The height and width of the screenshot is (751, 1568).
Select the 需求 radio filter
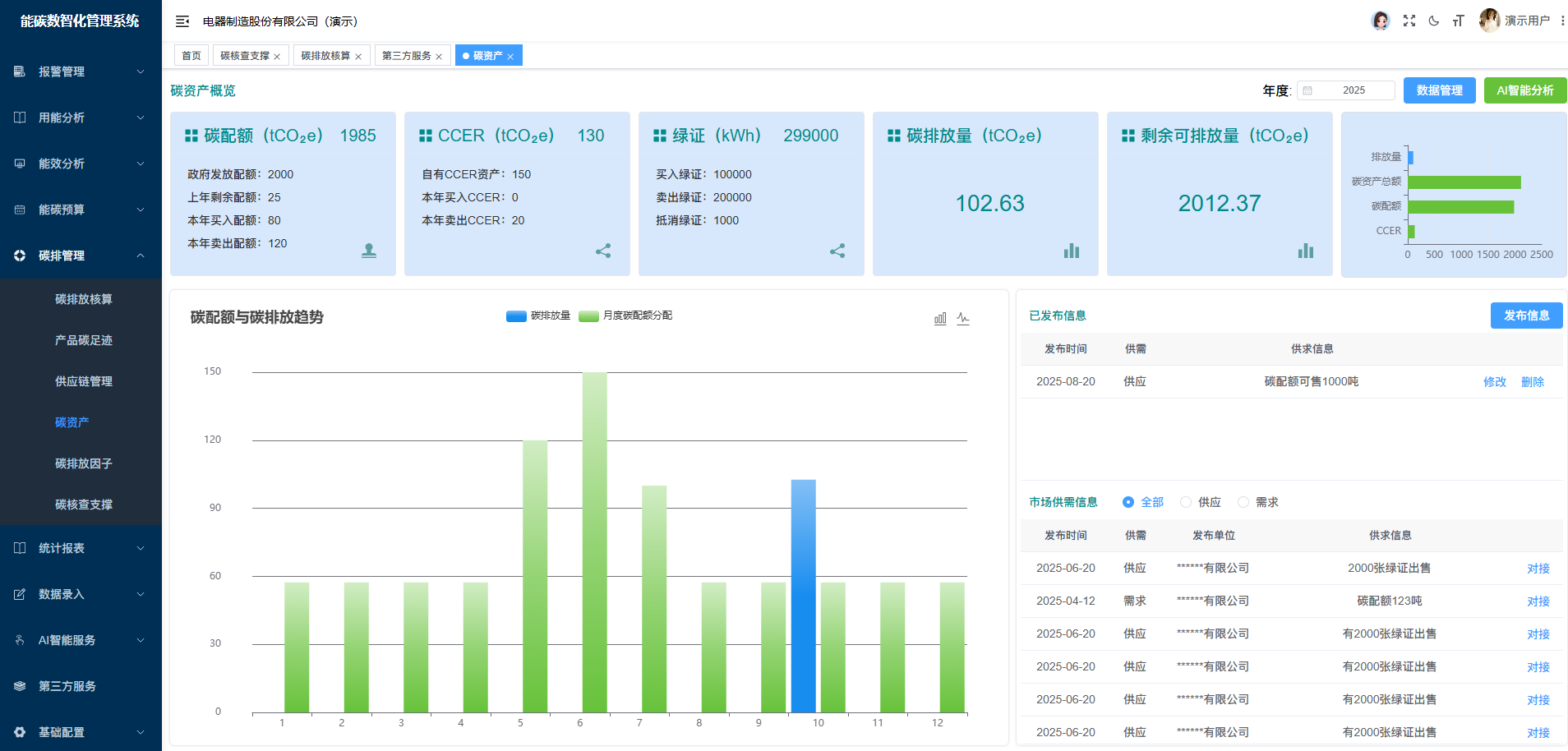(1243, 502)
